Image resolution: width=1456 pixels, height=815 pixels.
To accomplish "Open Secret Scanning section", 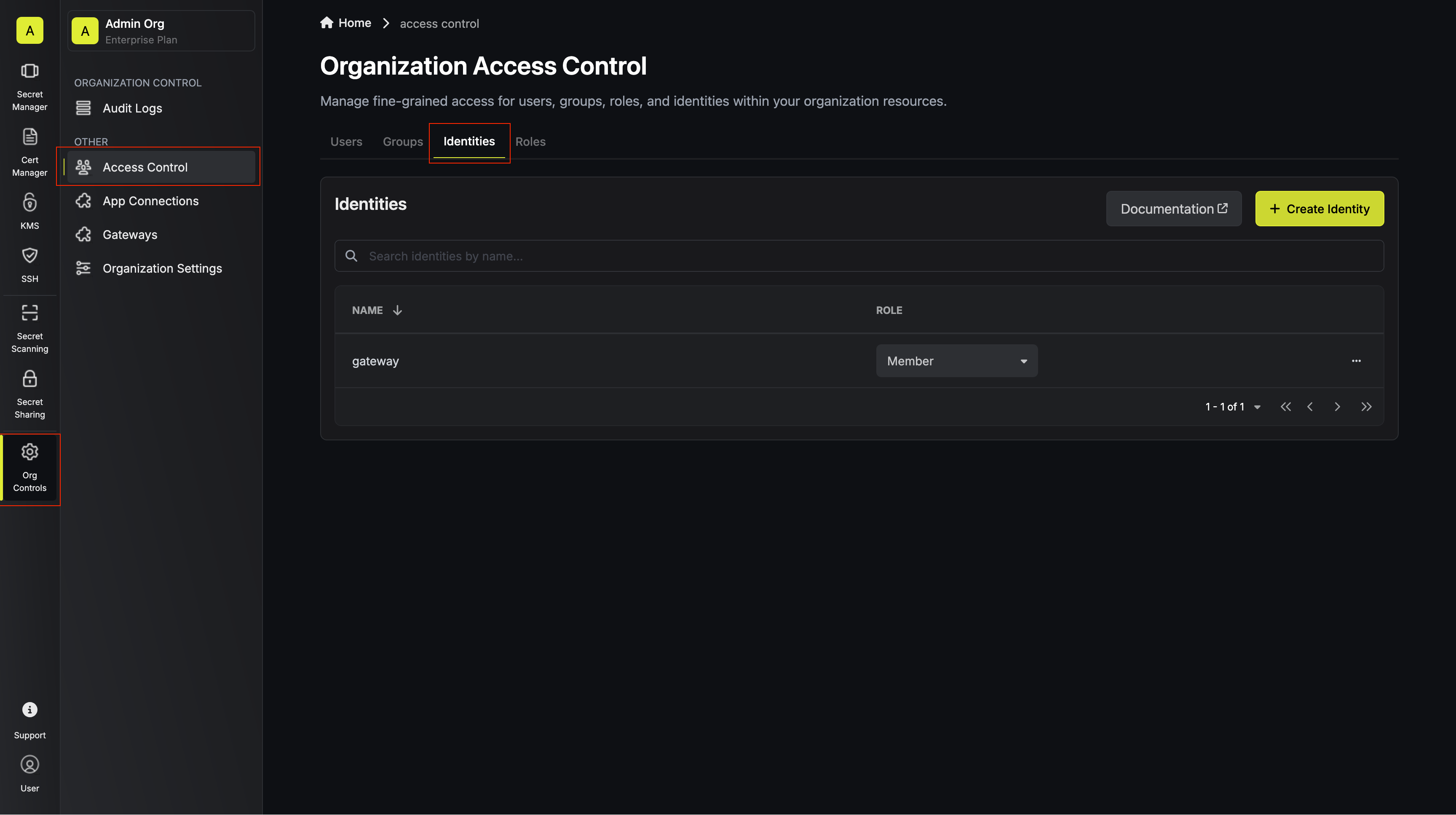I will tap(29, 328).
